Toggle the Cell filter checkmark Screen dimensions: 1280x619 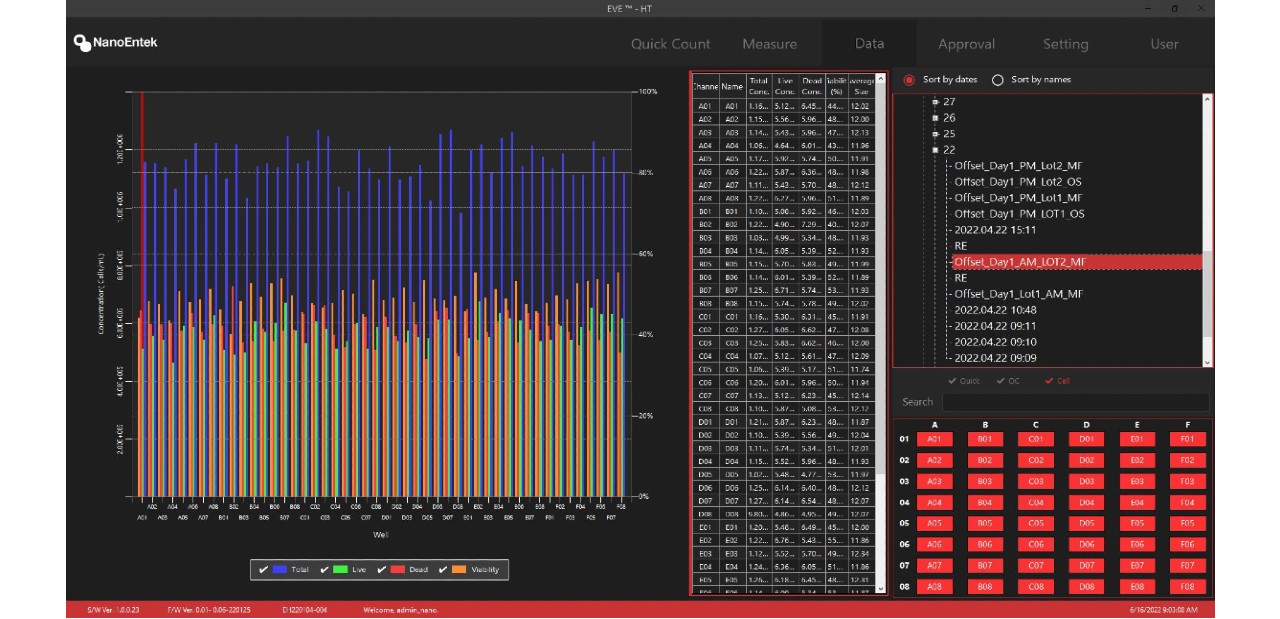click(1049, 381)
